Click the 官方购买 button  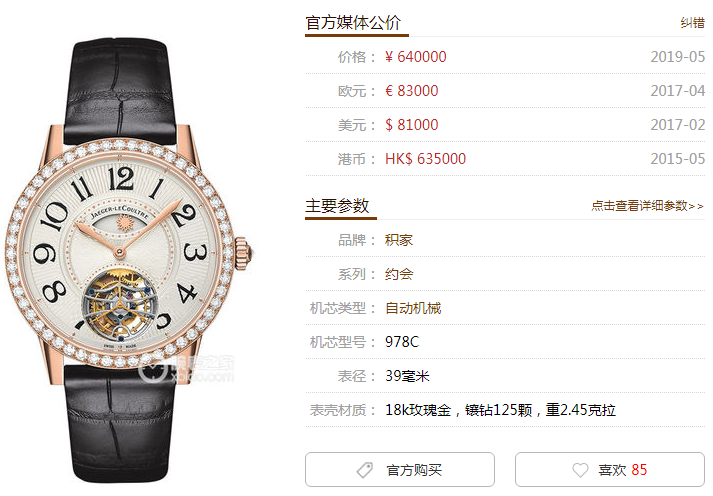[x=400, y=470]
